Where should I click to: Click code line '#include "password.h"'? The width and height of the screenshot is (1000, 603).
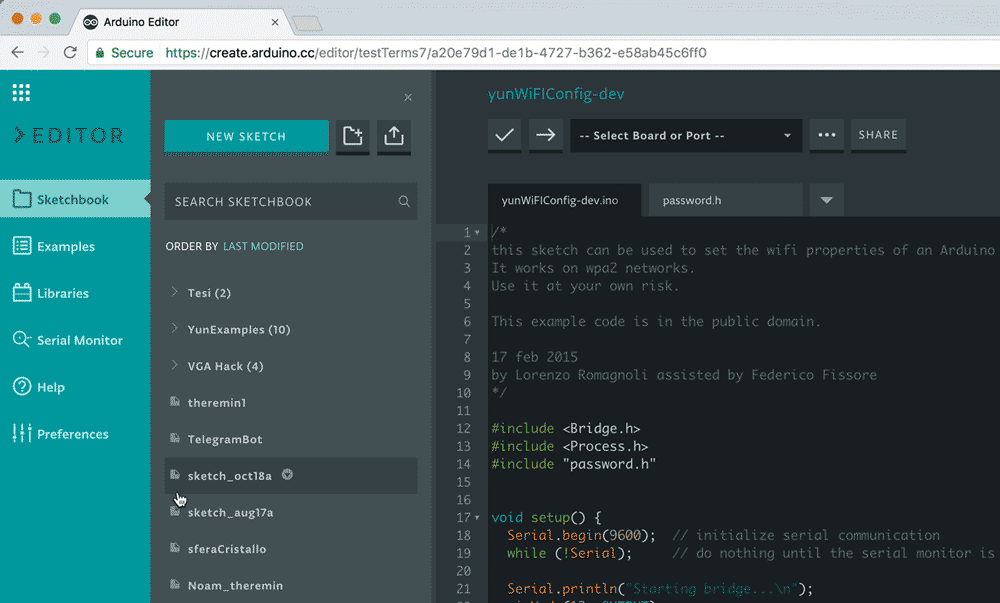coord(573,464)
